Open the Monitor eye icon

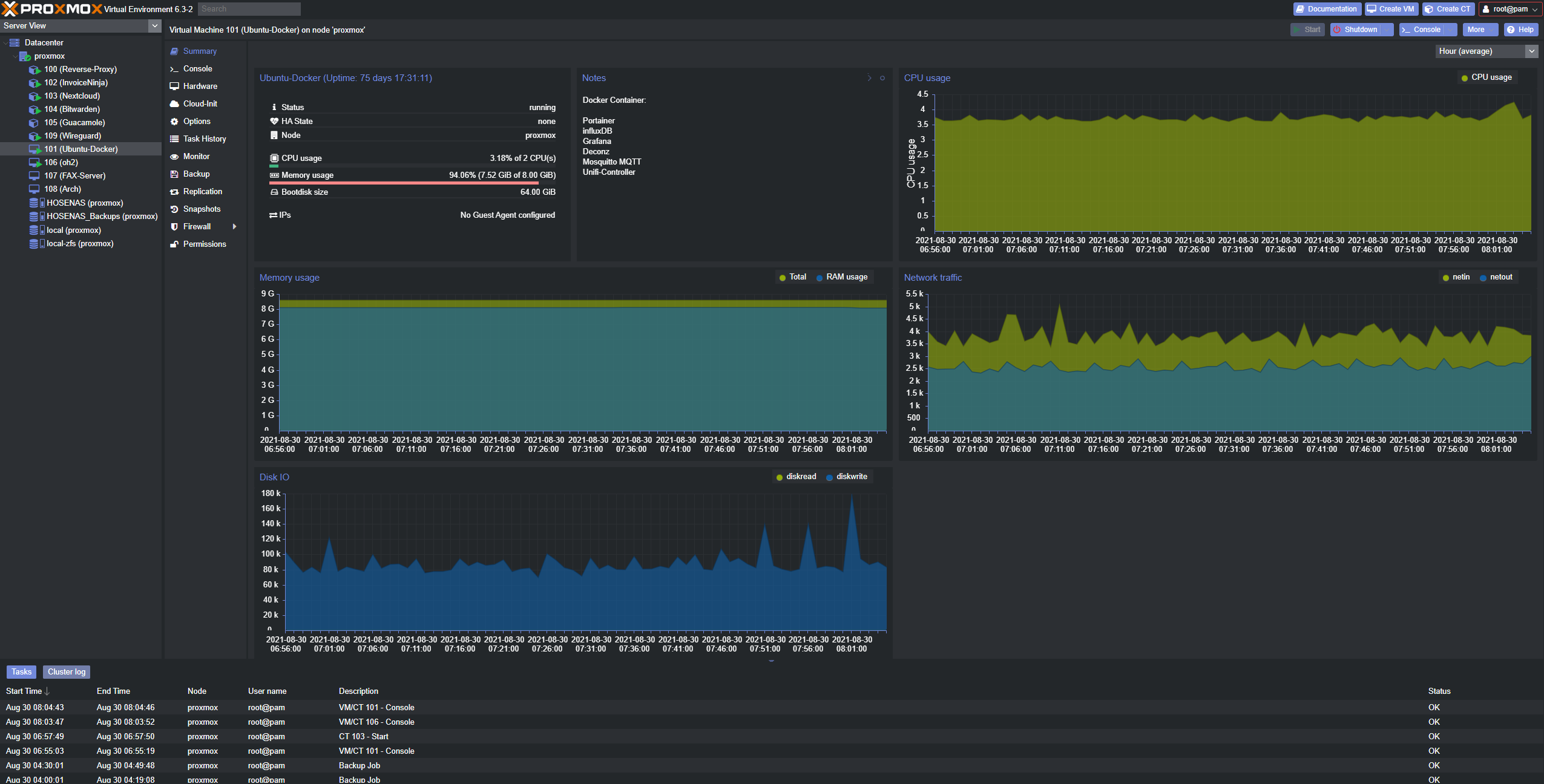[x=174, y=157]
